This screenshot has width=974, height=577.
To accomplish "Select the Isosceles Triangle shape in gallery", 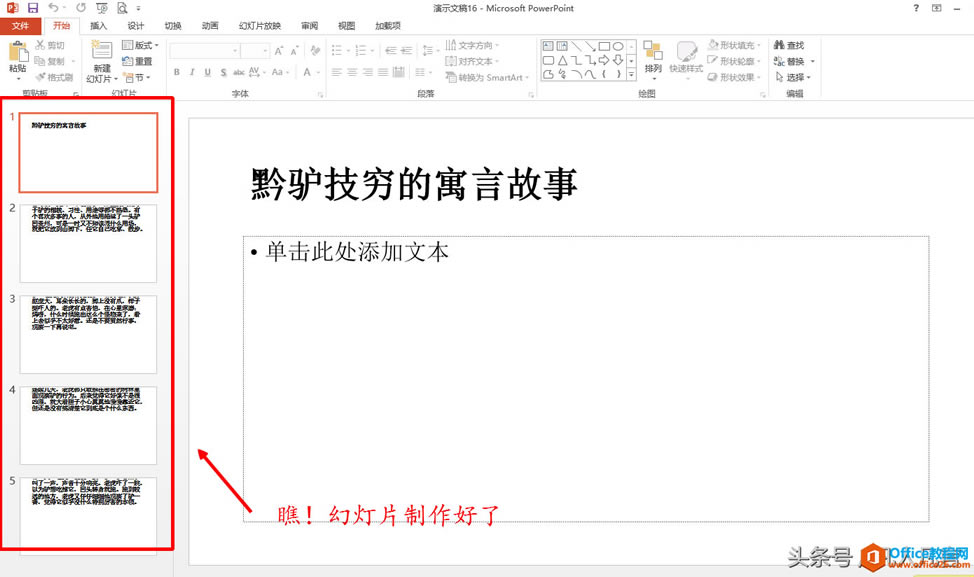I will [x=562, y=60].
